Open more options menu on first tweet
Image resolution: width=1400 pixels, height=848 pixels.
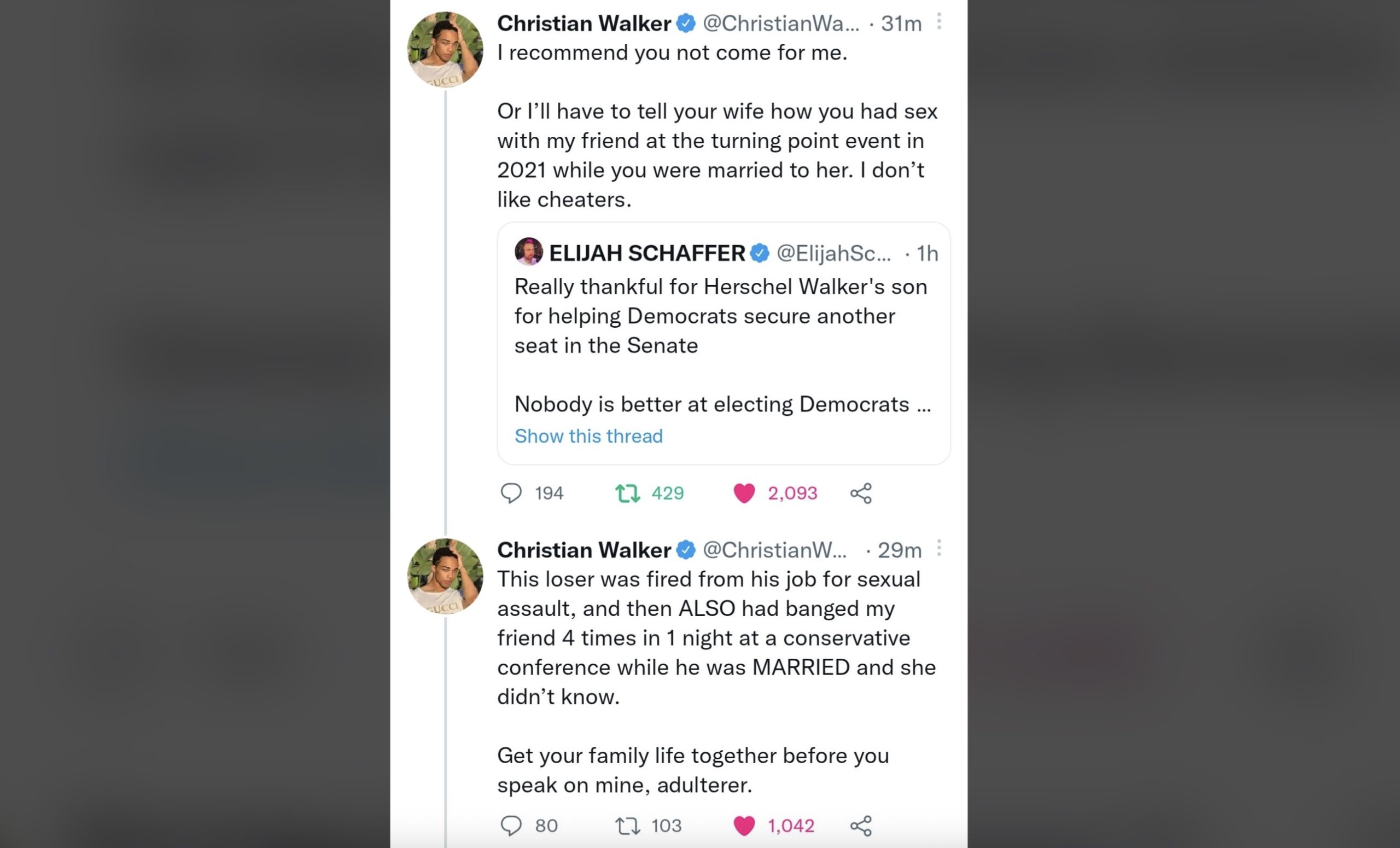(939, 21)
